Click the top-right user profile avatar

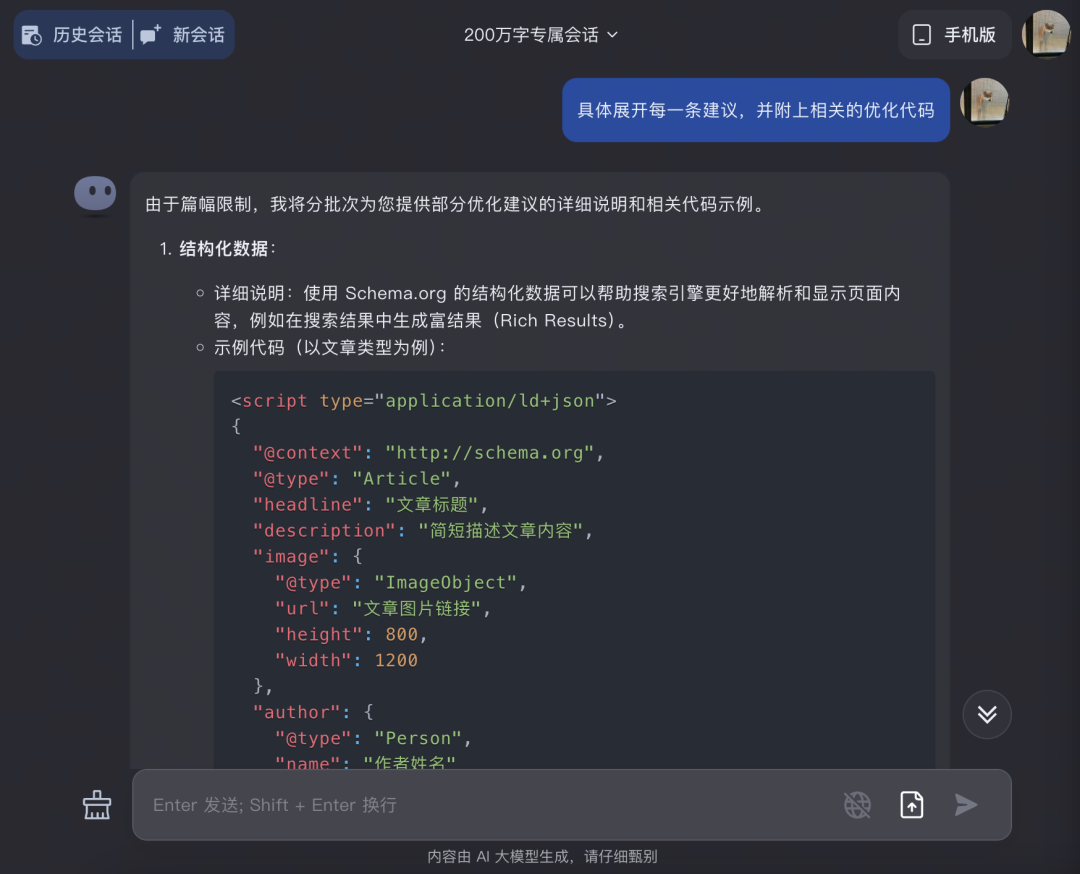[x=1045, y=34]
